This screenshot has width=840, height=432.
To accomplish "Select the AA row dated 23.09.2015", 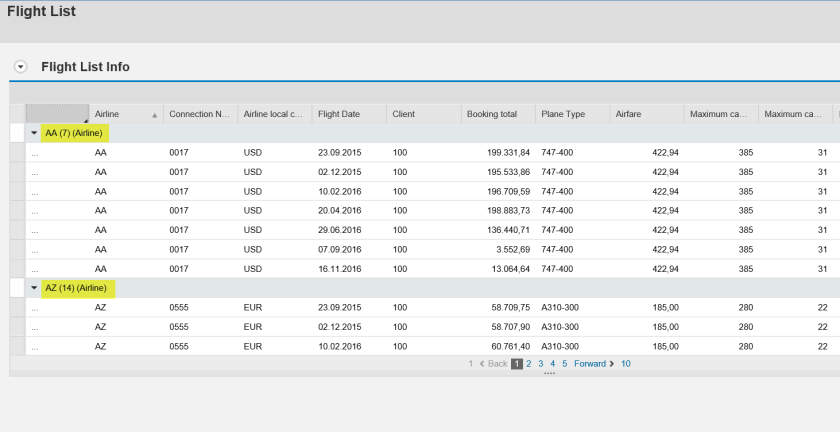I will tap(17, 153).
